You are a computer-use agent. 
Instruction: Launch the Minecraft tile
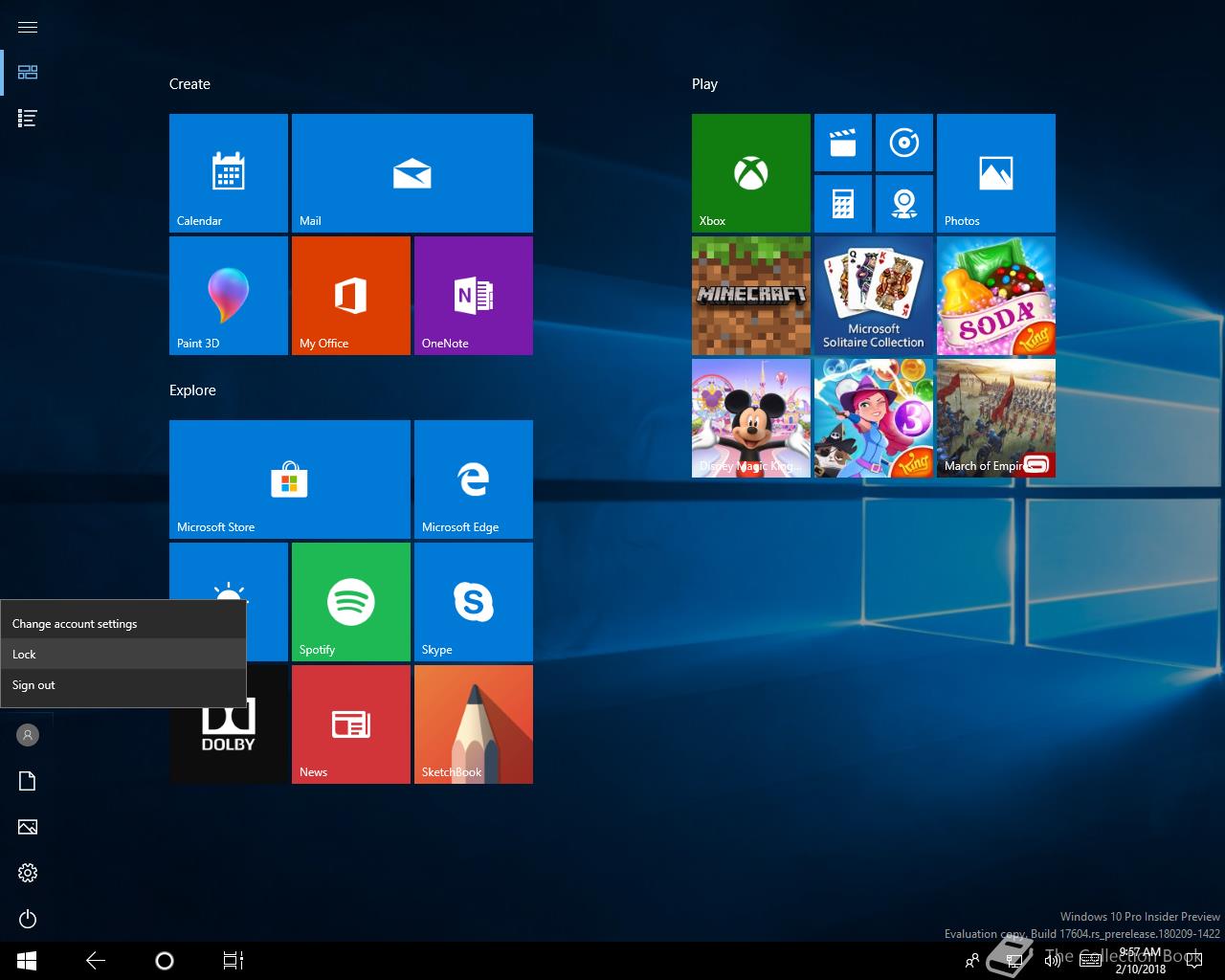point(751,296)
